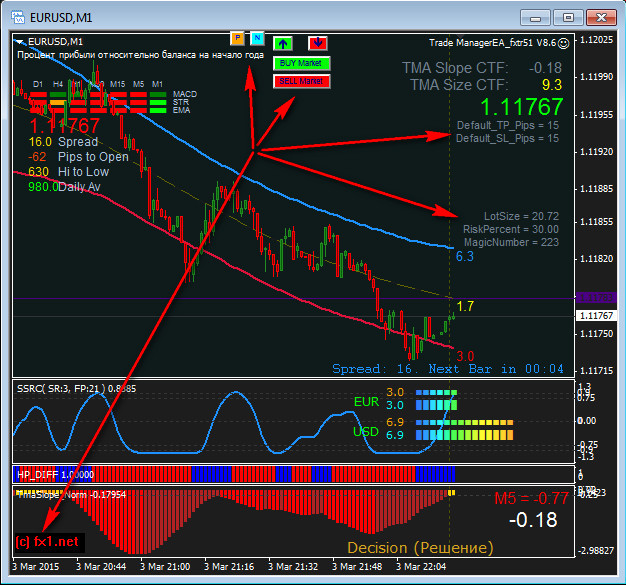Click the 3 Mar 22:04 time label
The height and width of the screenshot is (585, 626).
[421, 567]
